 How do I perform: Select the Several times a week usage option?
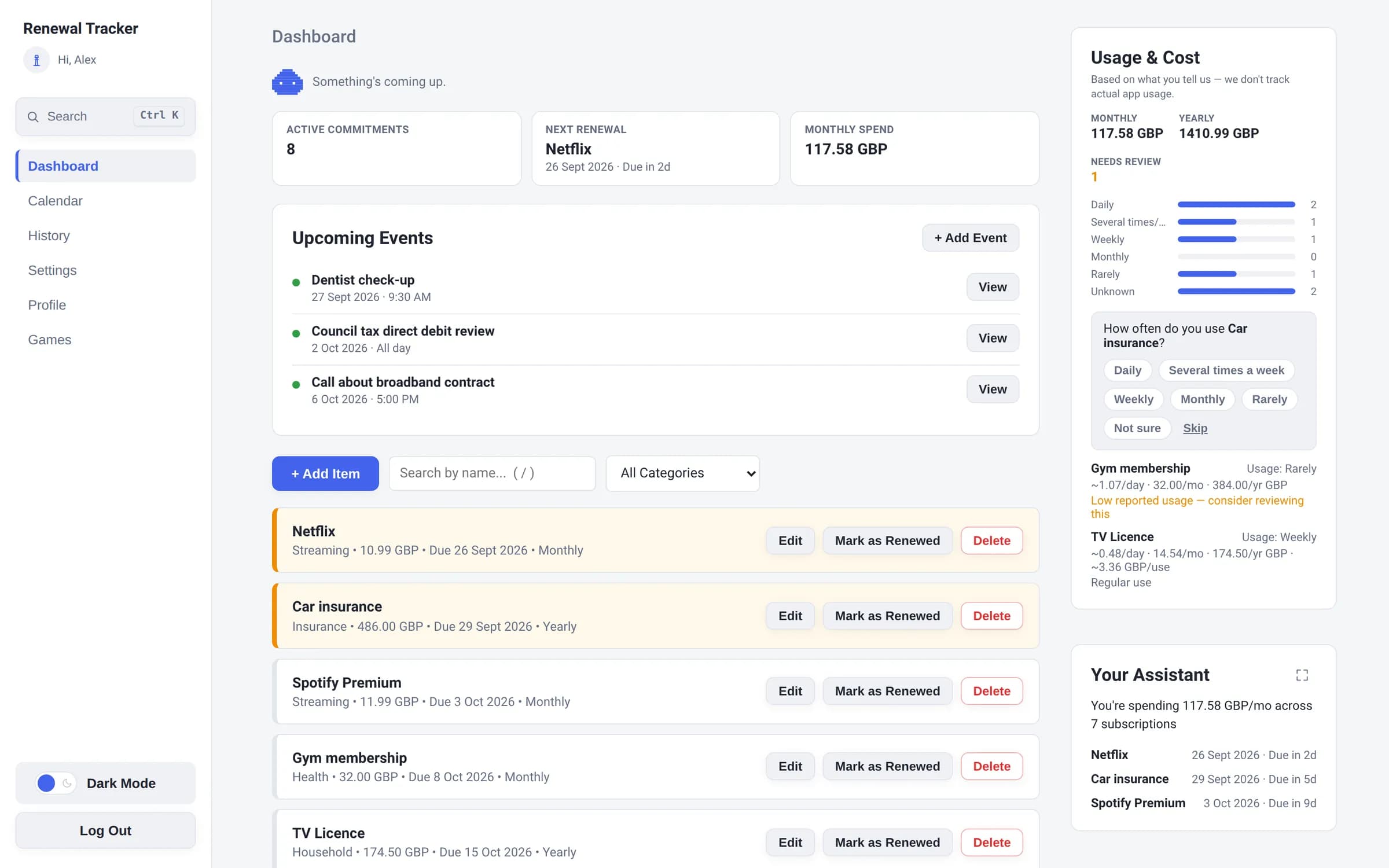(1226, 370)
